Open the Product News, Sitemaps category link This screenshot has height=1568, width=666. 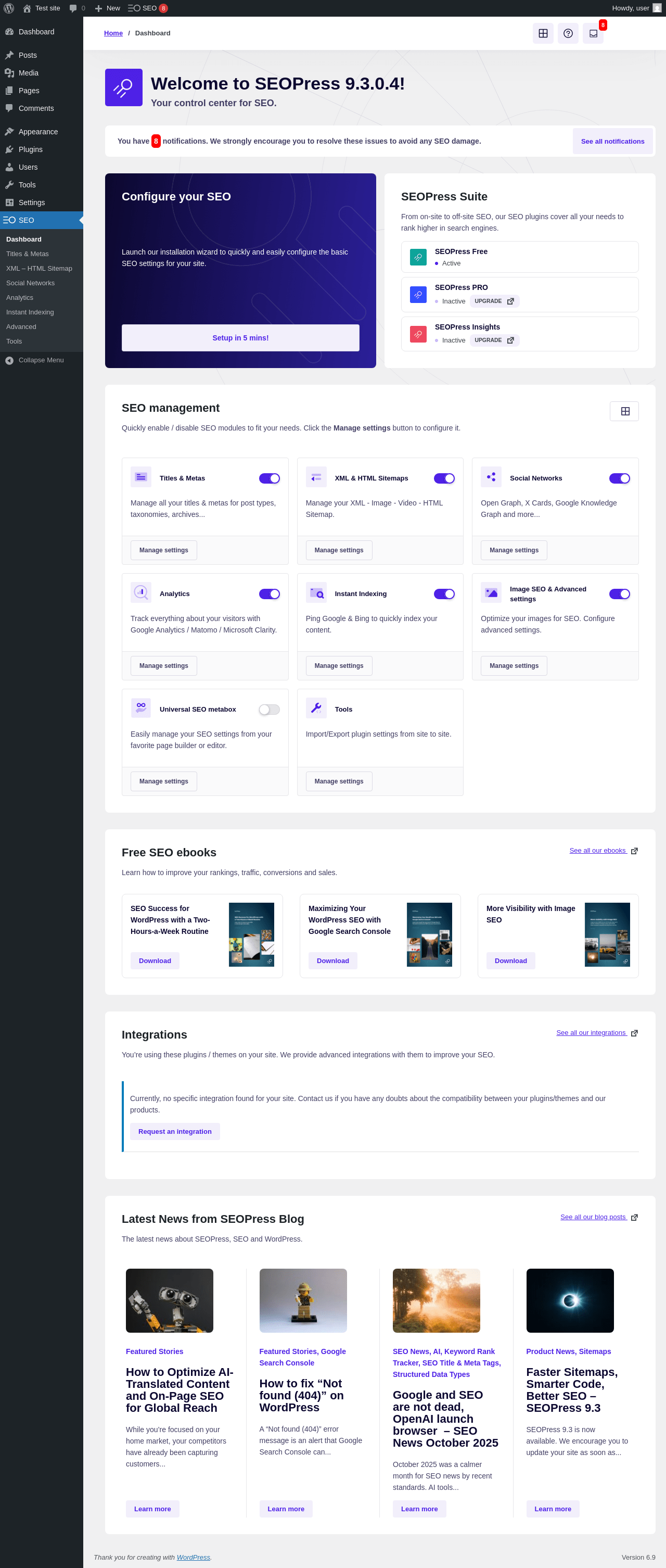569,1352
